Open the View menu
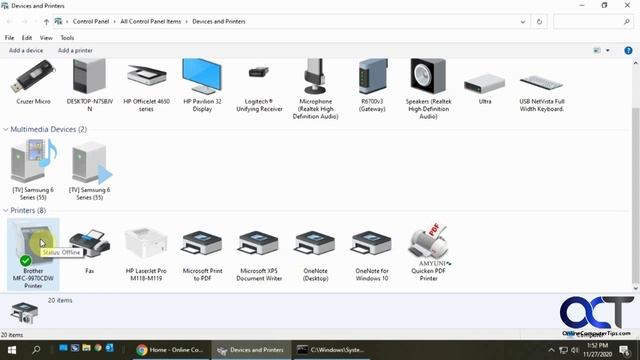This screenshot has width=640, height=360. point(46,38)
